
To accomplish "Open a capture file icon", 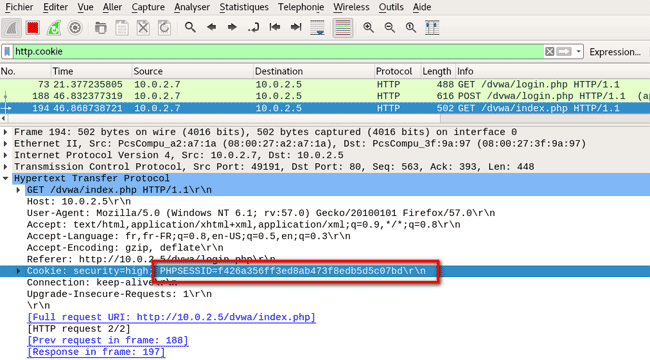I will (101, 28).
